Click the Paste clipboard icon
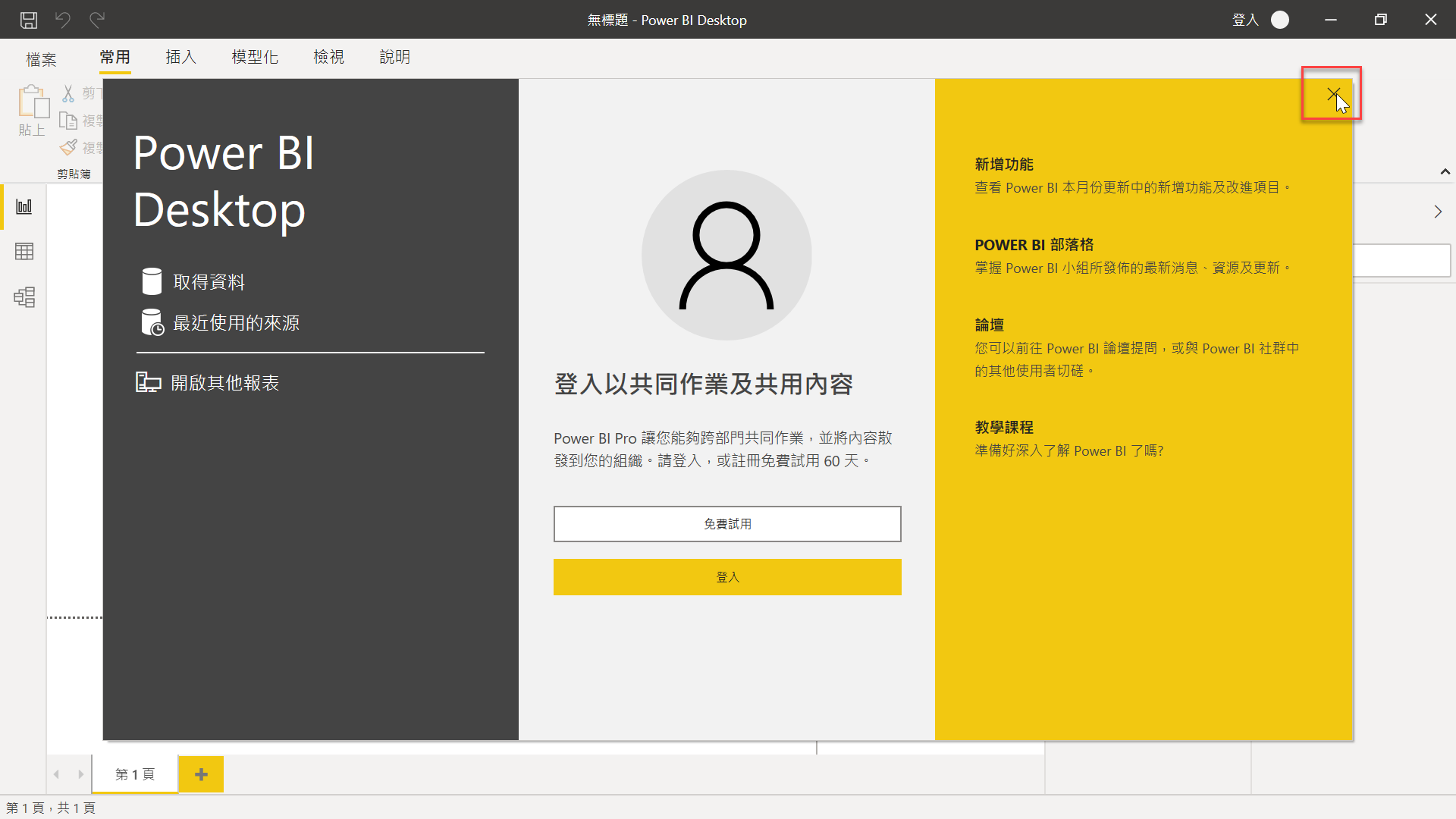1456x819 pixels. pos(33,102)
